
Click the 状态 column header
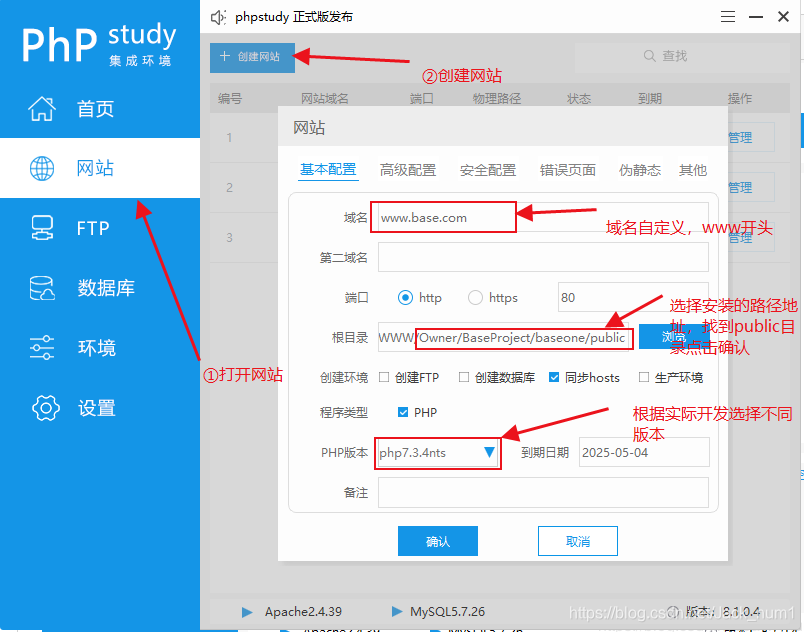click(x=579, y=98)
